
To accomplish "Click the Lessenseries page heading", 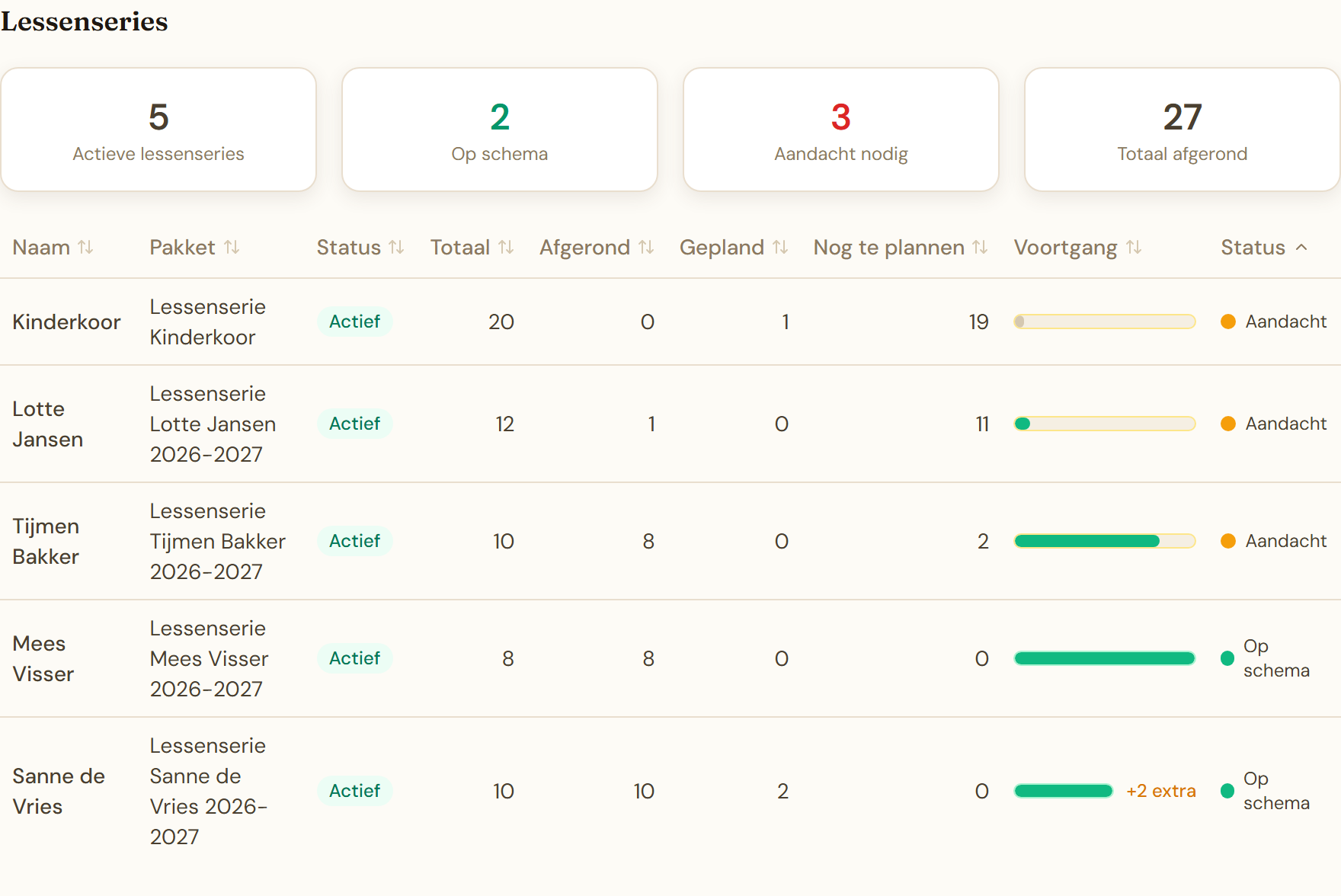I will [x=84, y=21].
